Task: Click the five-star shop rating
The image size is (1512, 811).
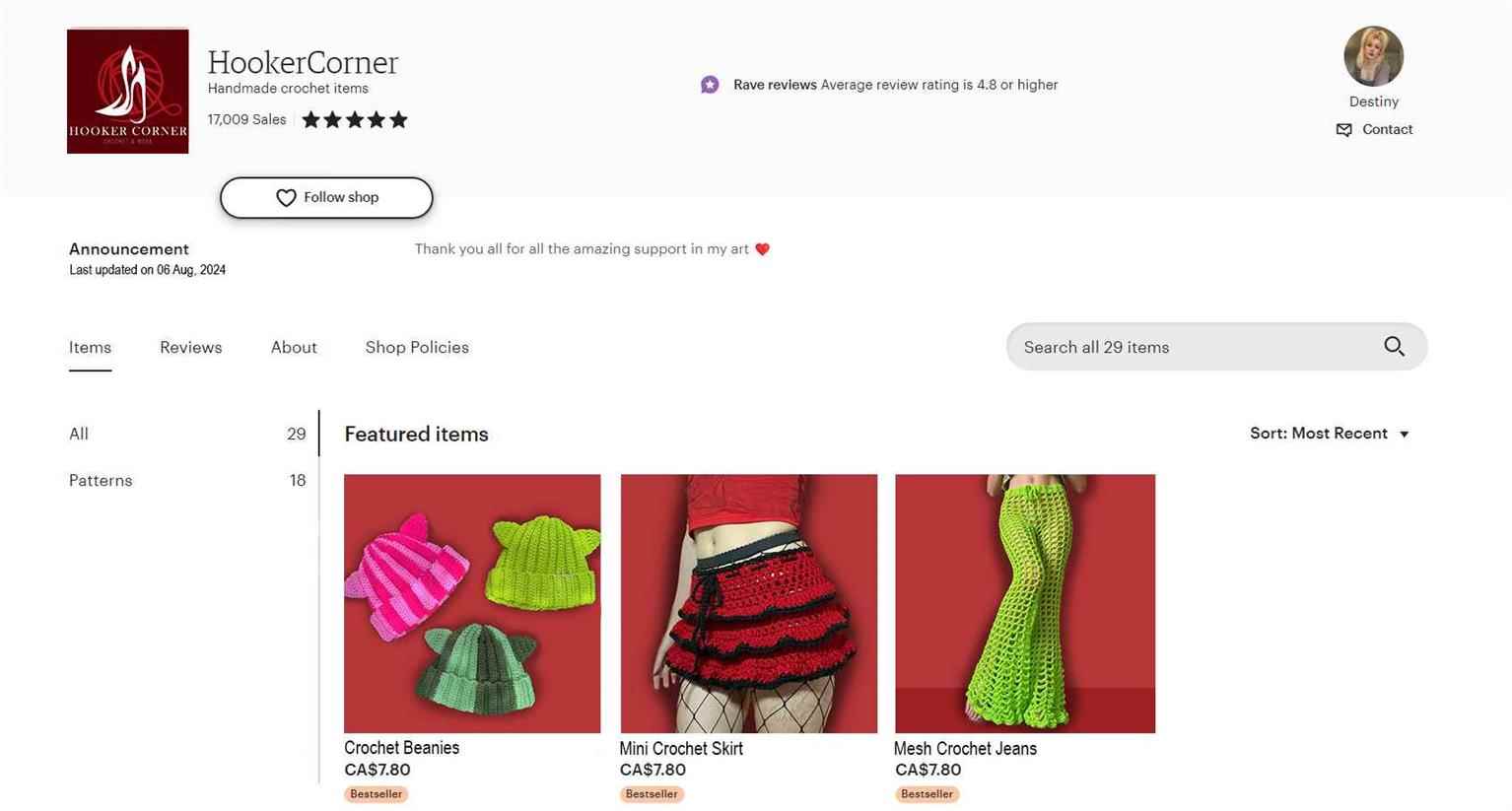Action: (x=355, y=120)
